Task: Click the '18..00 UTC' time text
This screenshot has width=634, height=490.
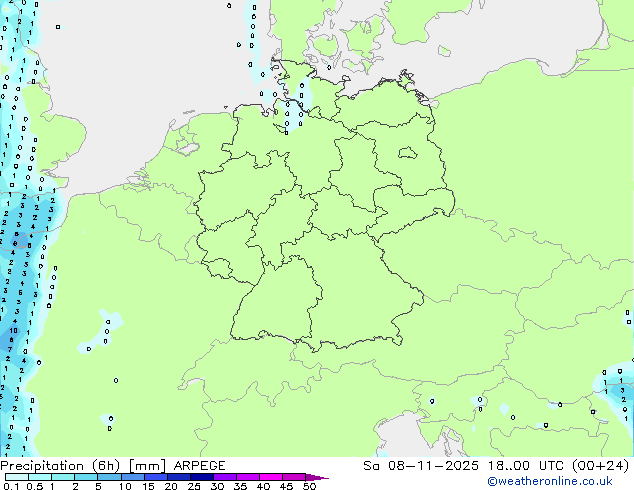Action: pos(525,466)
